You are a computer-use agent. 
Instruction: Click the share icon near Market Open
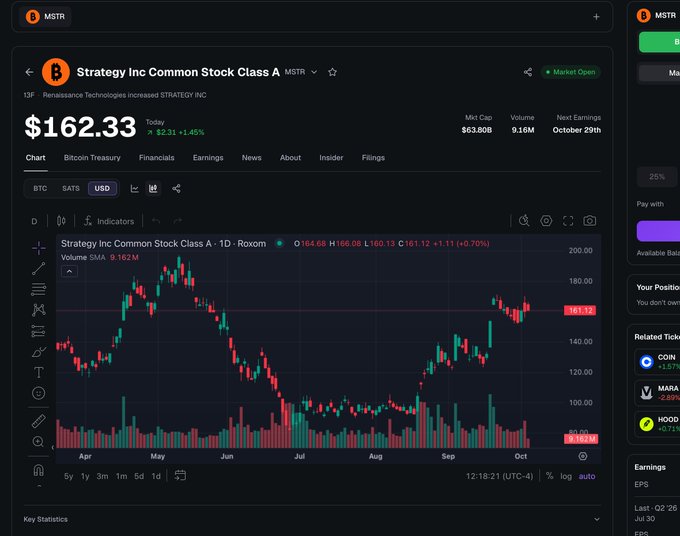pyautogui.click(x=528, y=72)
